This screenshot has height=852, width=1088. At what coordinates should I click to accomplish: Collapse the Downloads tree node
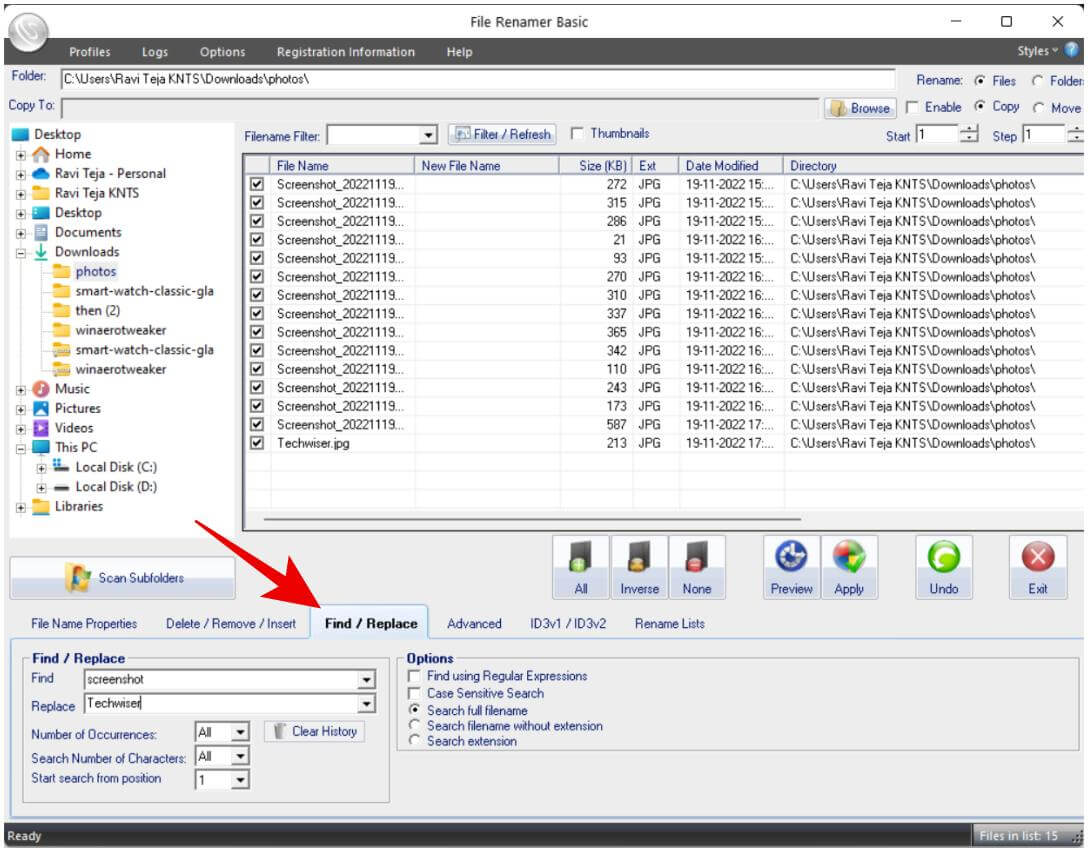pyautogui.click(x=21, y=253)
